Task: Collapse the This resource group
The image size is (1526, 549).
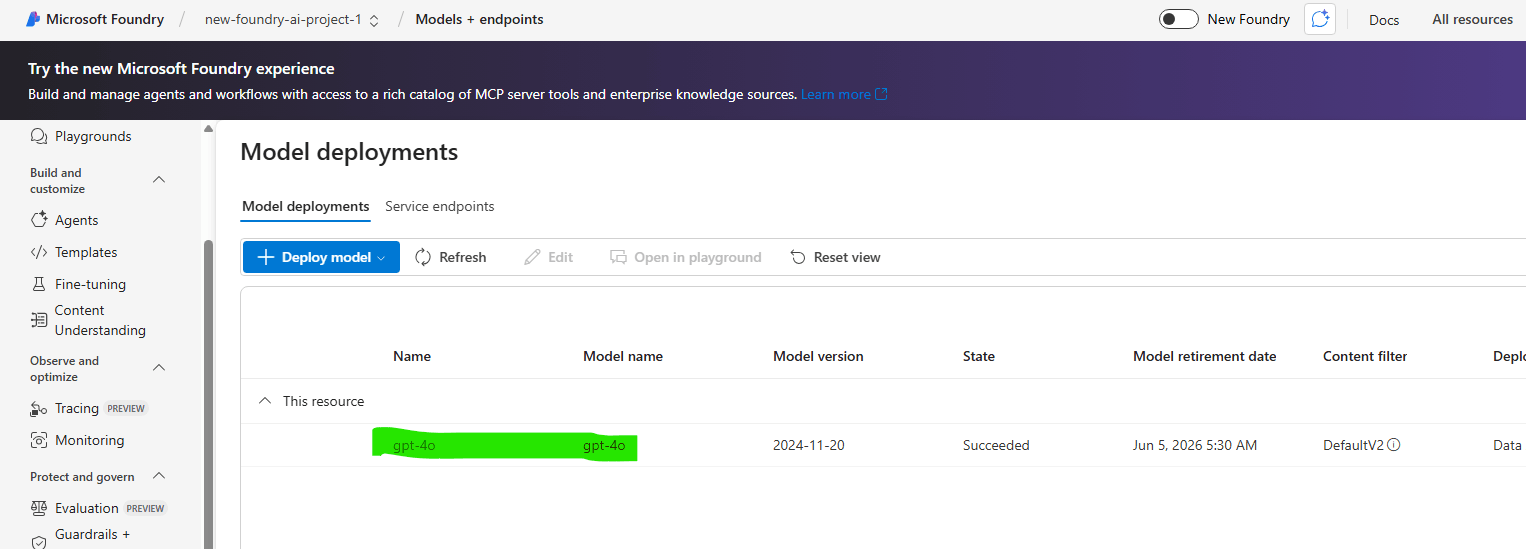Action: [x=265, y=401]
